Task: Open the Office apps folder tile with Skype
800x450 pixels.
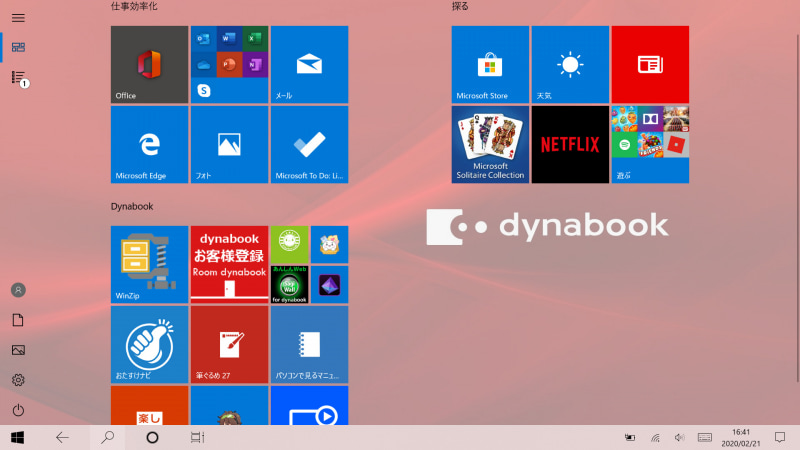Action: 230,65
